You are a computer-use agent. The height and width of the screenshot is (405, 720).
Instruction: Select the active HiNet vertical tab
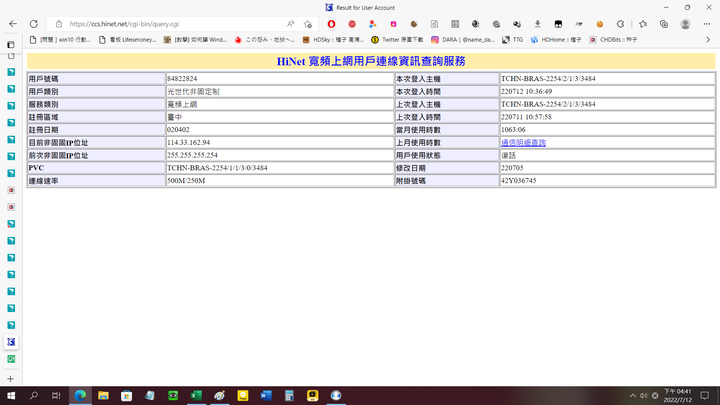tap(11, 342)
